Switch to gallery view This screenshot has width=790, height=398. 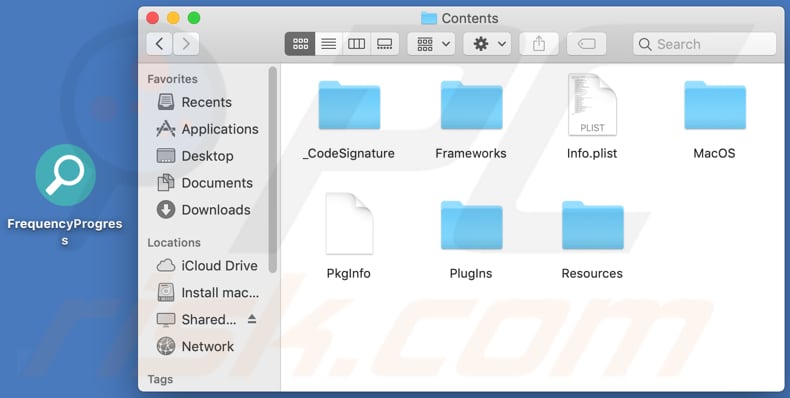click(385, 44)
